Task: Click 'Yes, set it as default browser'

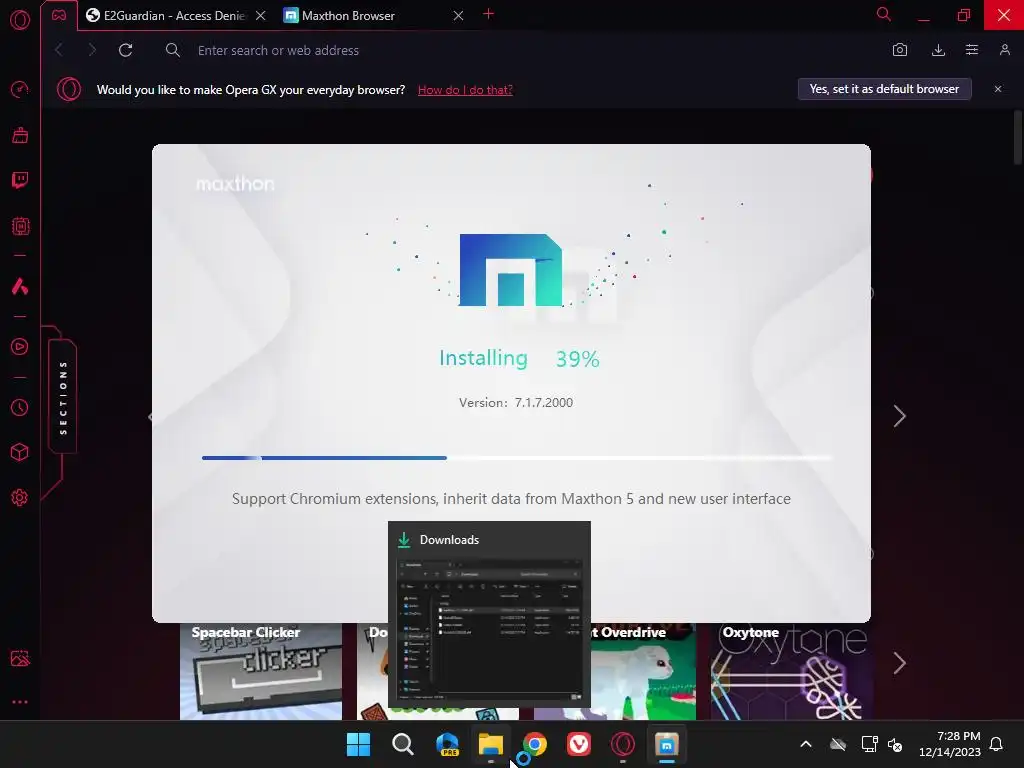Action: pyautogui.click(x=884, y=89)
